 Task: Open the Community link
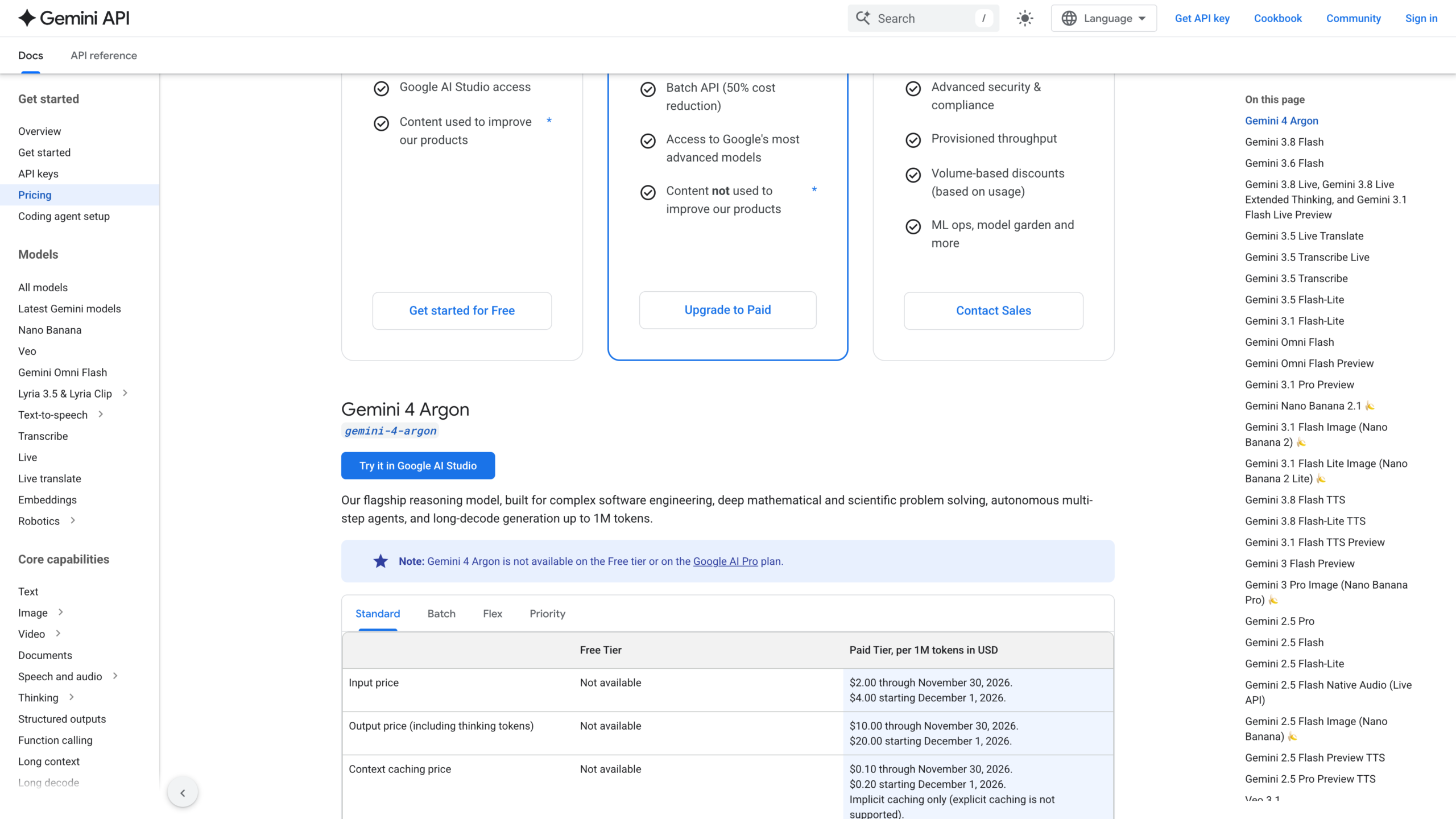tap(1354, 18)
